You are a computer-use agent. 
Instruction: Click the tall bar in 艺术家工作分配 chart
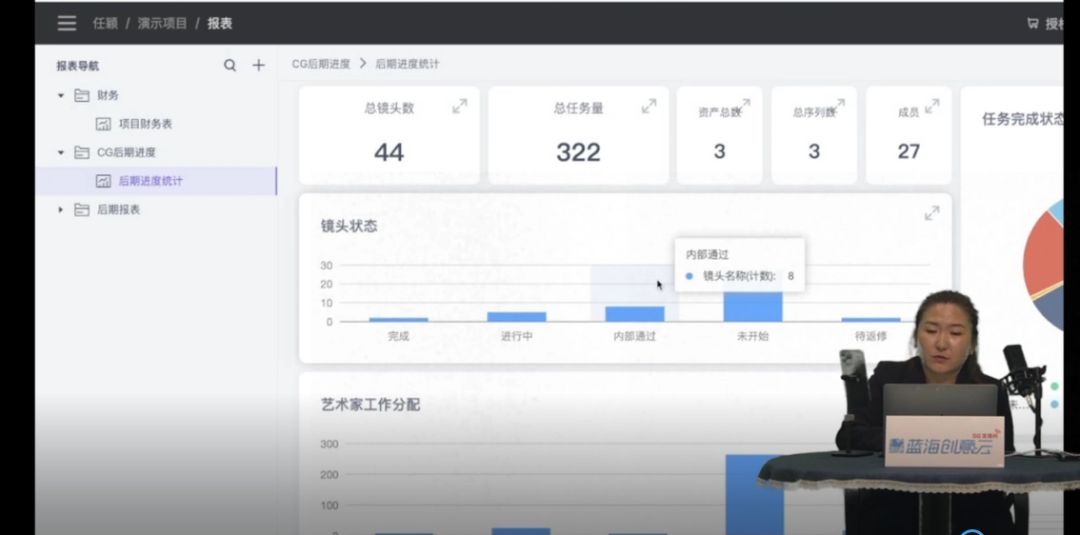pos(754,493)
